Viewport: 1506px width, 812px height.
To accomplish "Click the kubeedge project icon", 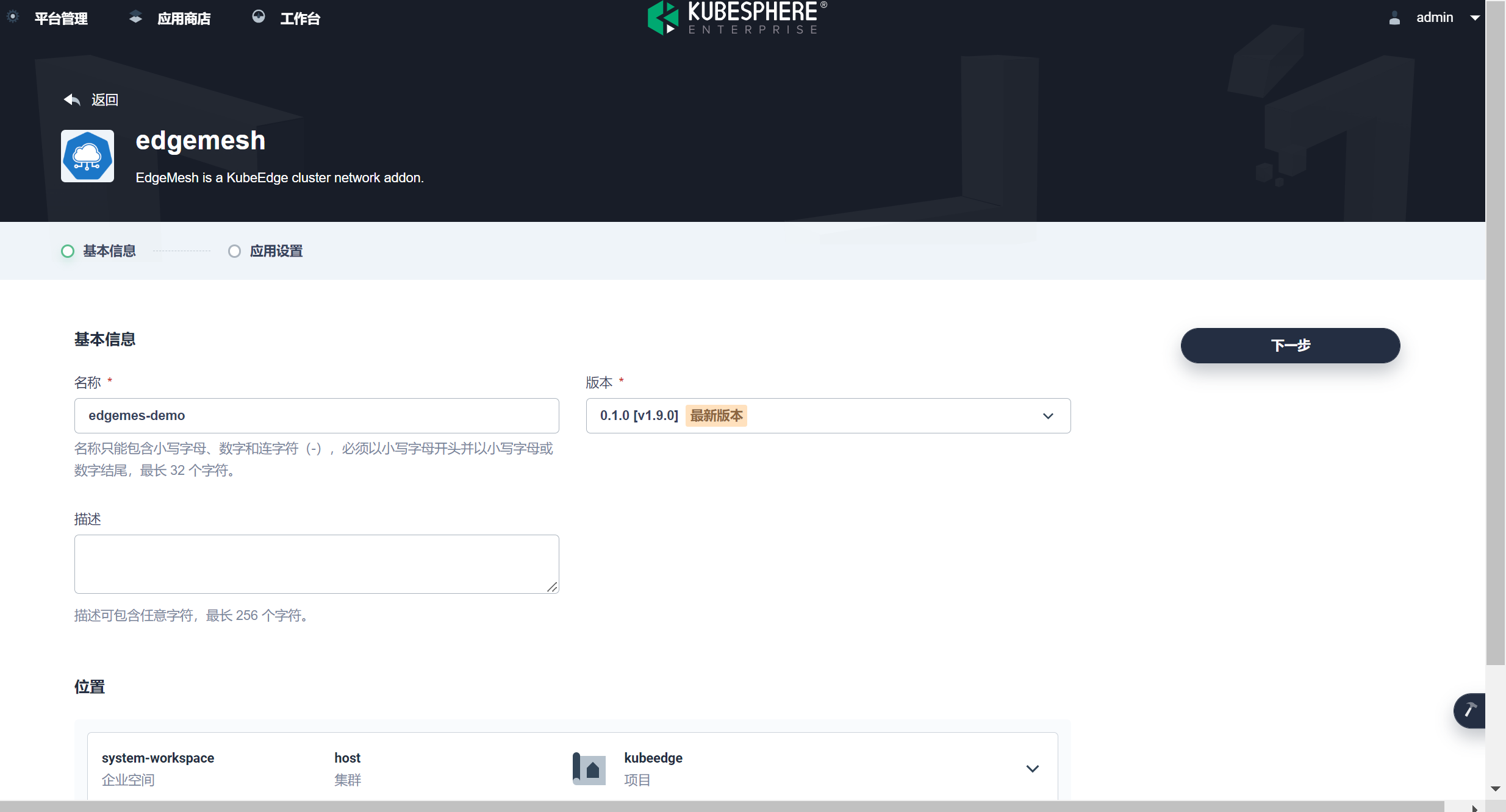I will click(x=589, y=768).
